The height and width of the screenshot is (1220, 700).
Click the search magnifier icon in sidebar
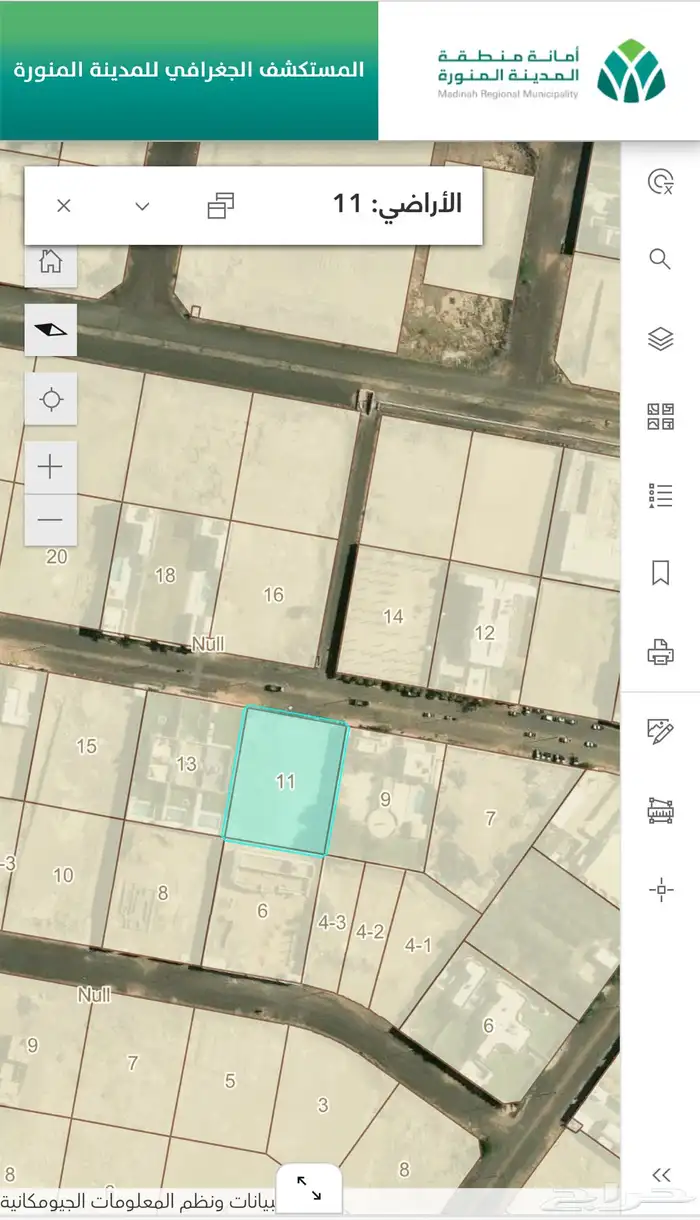[660, 260]
